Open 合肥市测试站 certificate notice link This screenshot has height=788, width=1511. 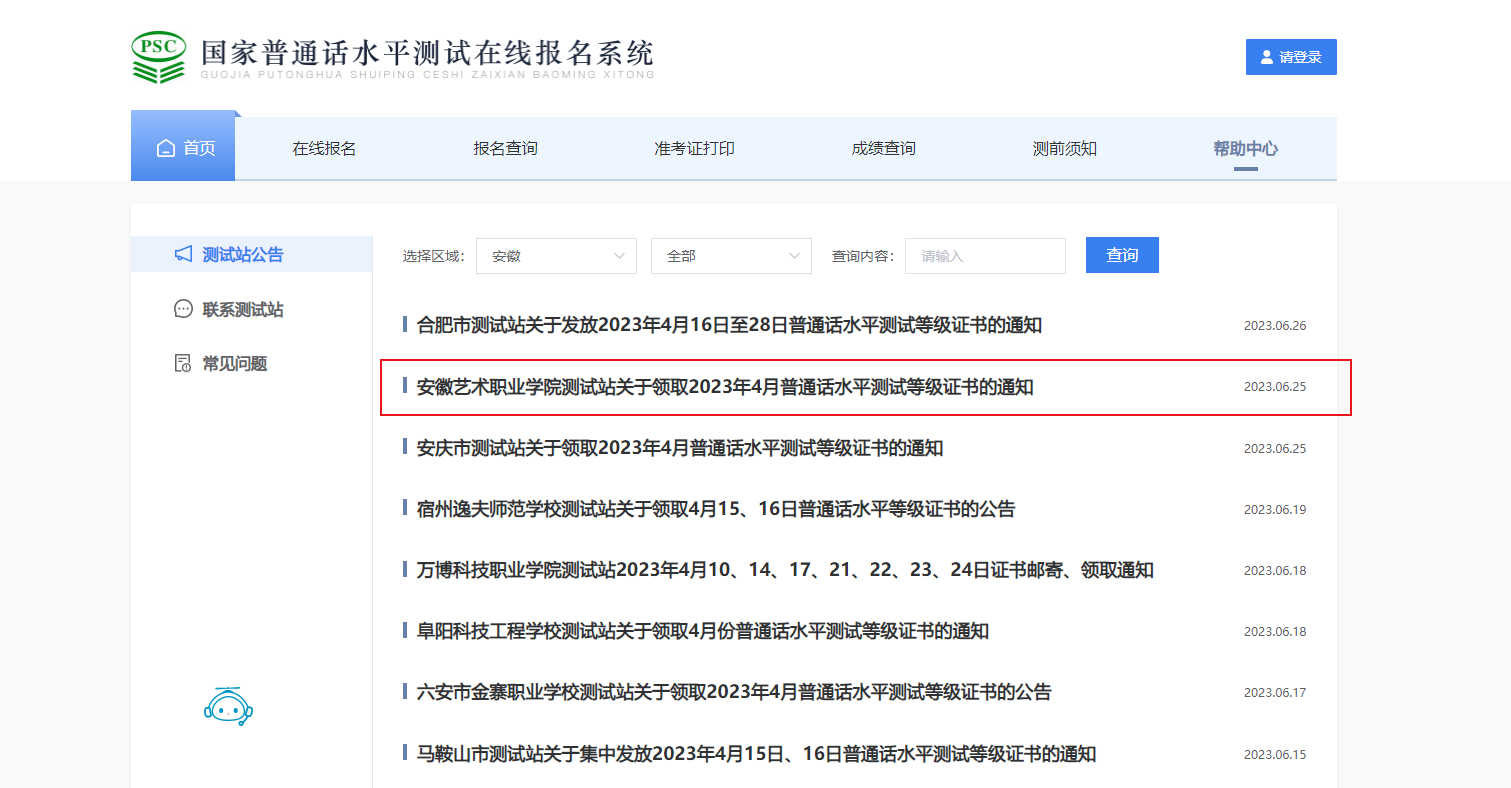[729, 325]
